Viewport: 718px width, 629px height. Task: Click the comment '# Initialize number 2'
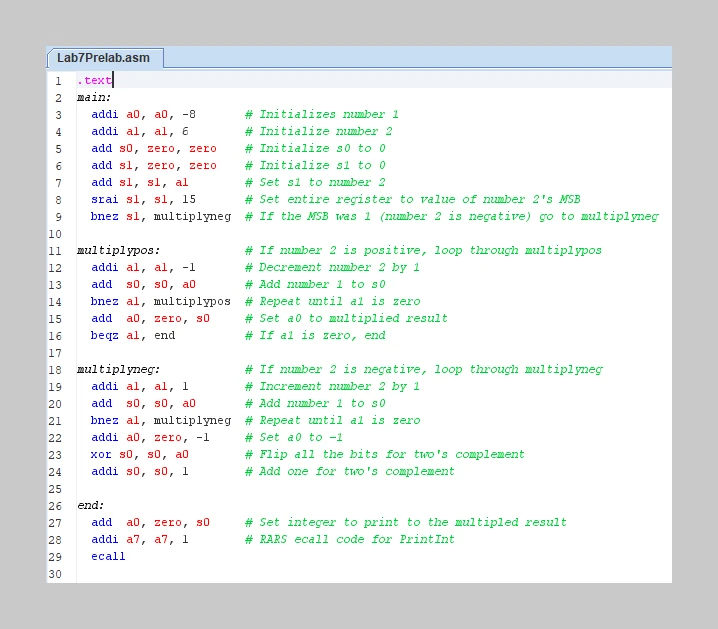click(318, 131)
